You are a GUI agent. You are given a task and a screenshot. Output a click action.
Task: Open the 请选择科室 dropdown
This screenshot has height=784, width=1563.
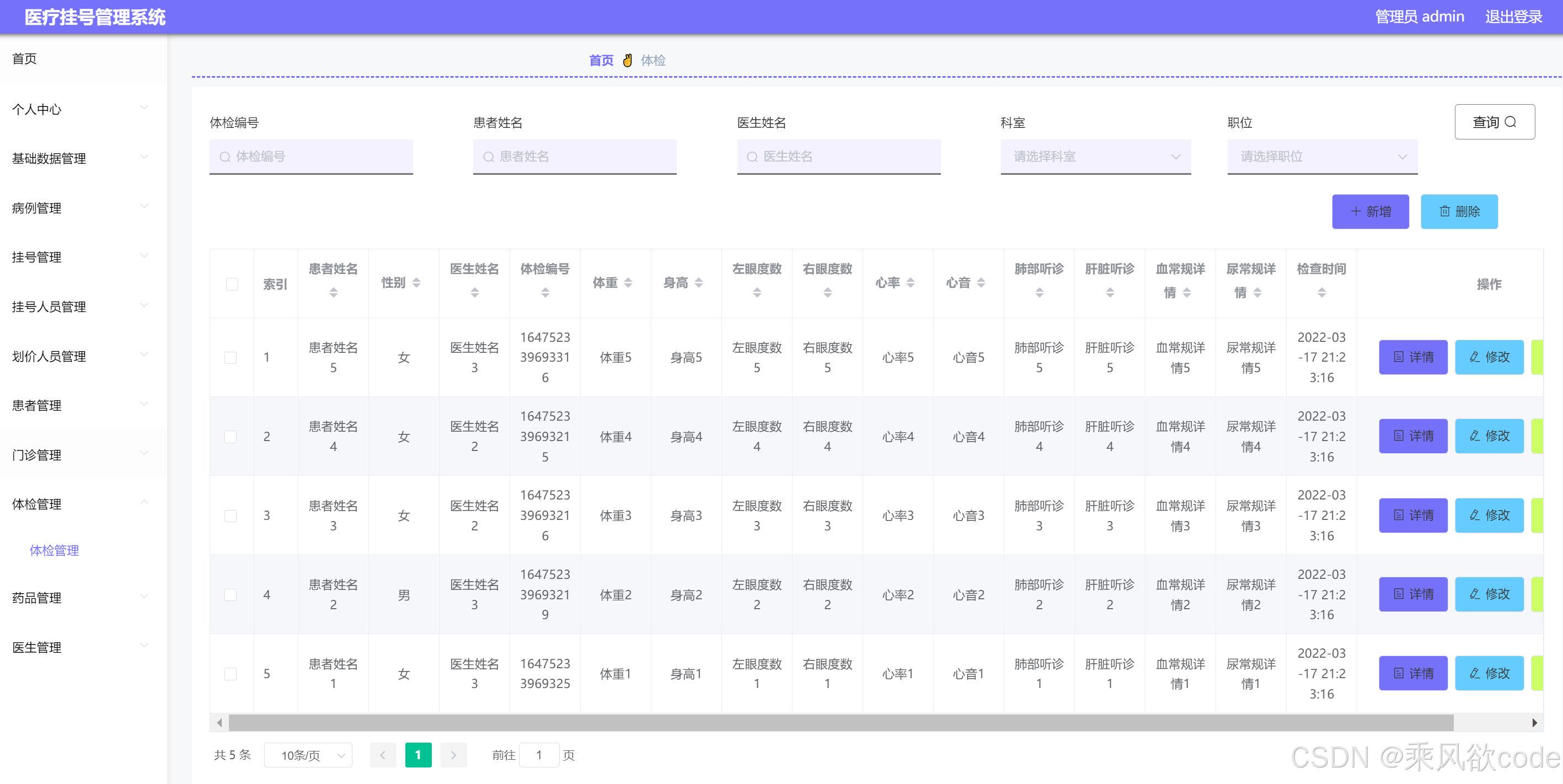click(1095, 157)
